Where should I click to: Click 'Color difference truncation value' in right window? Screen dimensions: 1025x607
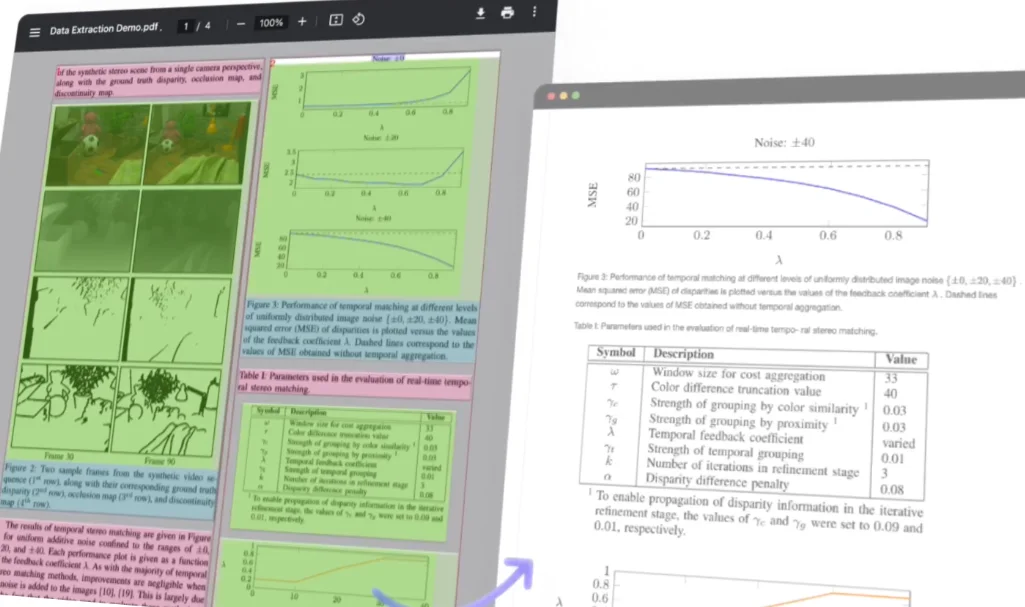point(735,390)
